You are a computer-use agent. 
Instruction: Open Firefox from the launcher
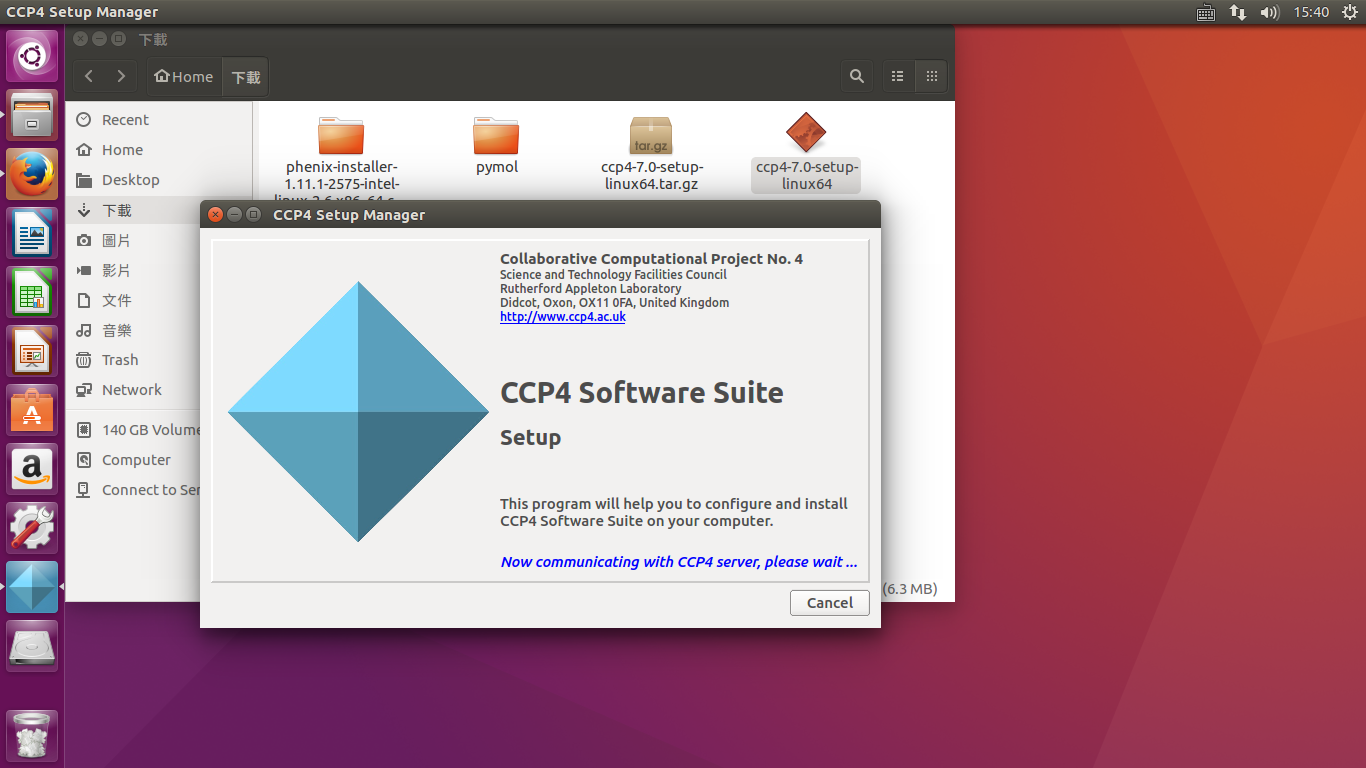click(32, 174)
